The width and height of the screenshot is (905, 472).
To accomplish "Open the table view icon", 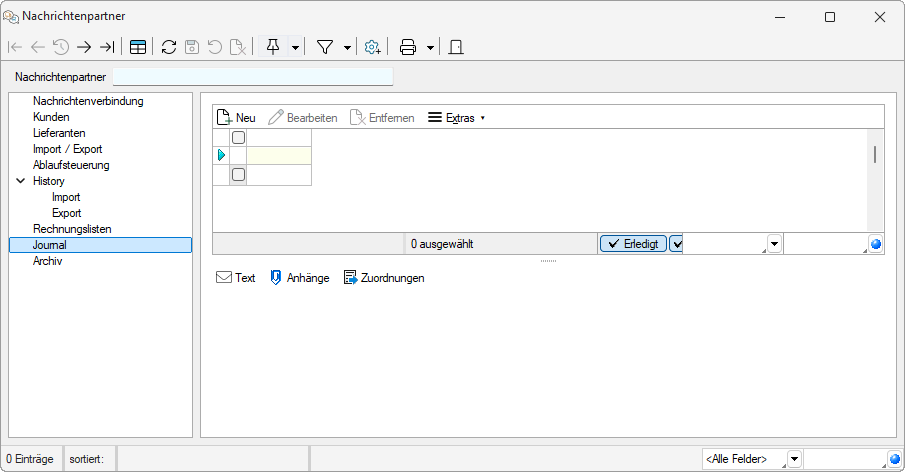I will pyautogui.click(x=138, y=47).
